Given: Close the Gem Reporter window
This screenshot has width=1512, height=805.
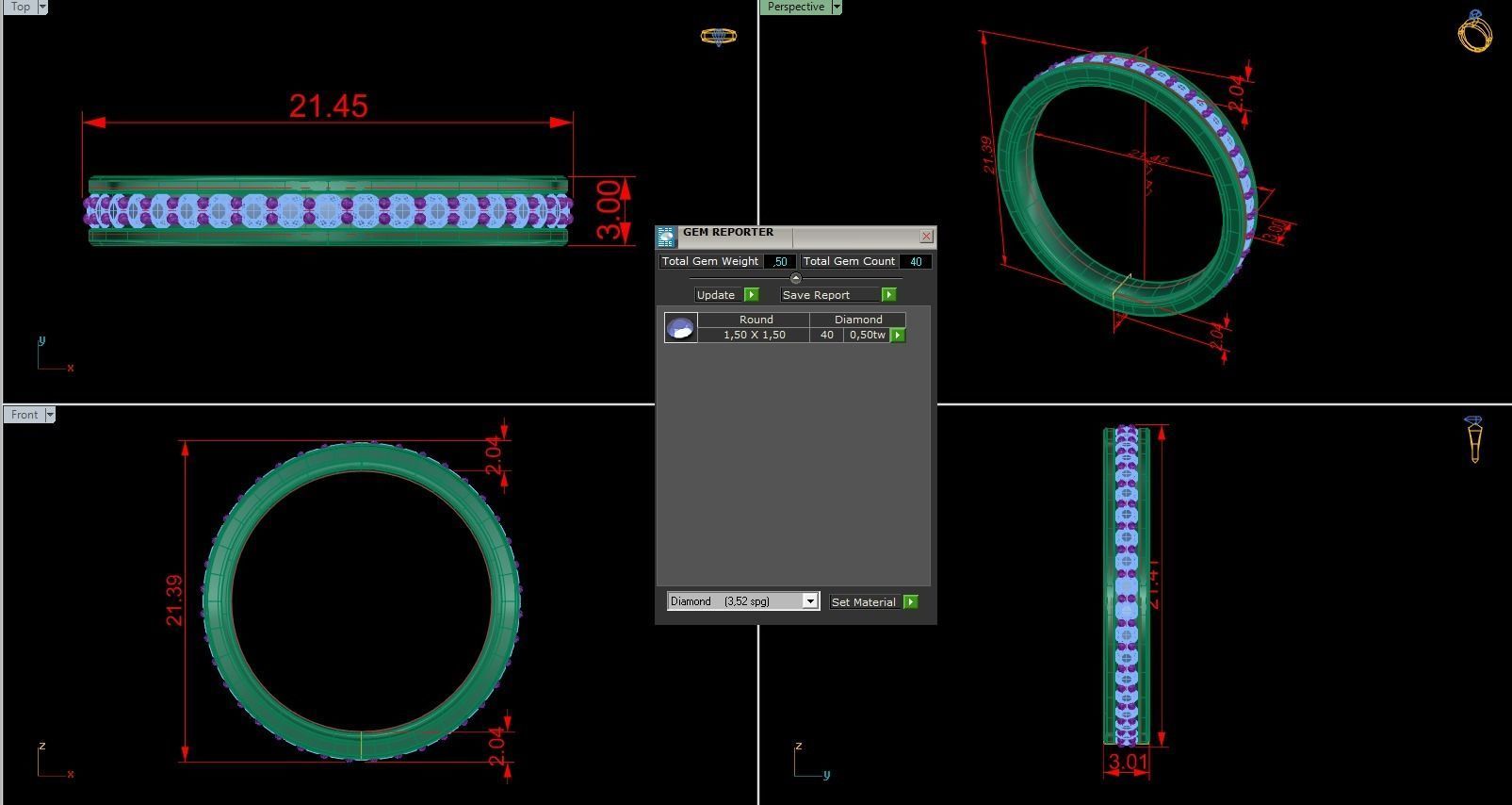Looking at the screenshot, I should tap(926, 236).
